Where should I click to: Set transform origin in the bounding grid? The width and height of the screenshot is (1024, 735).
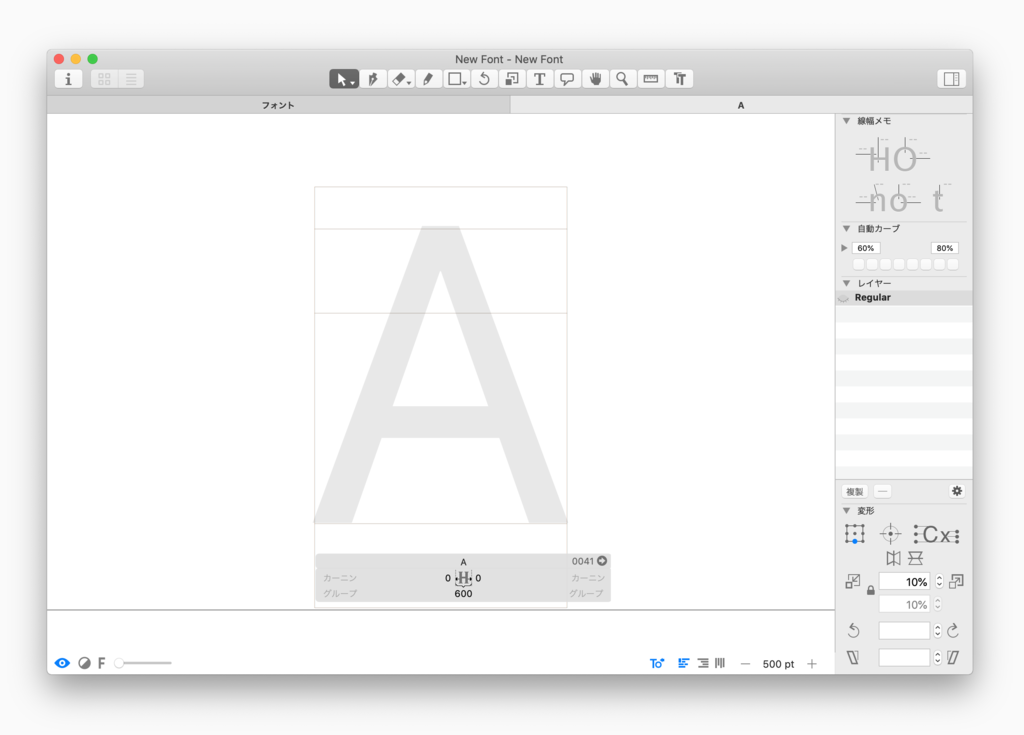coord(855,534)
